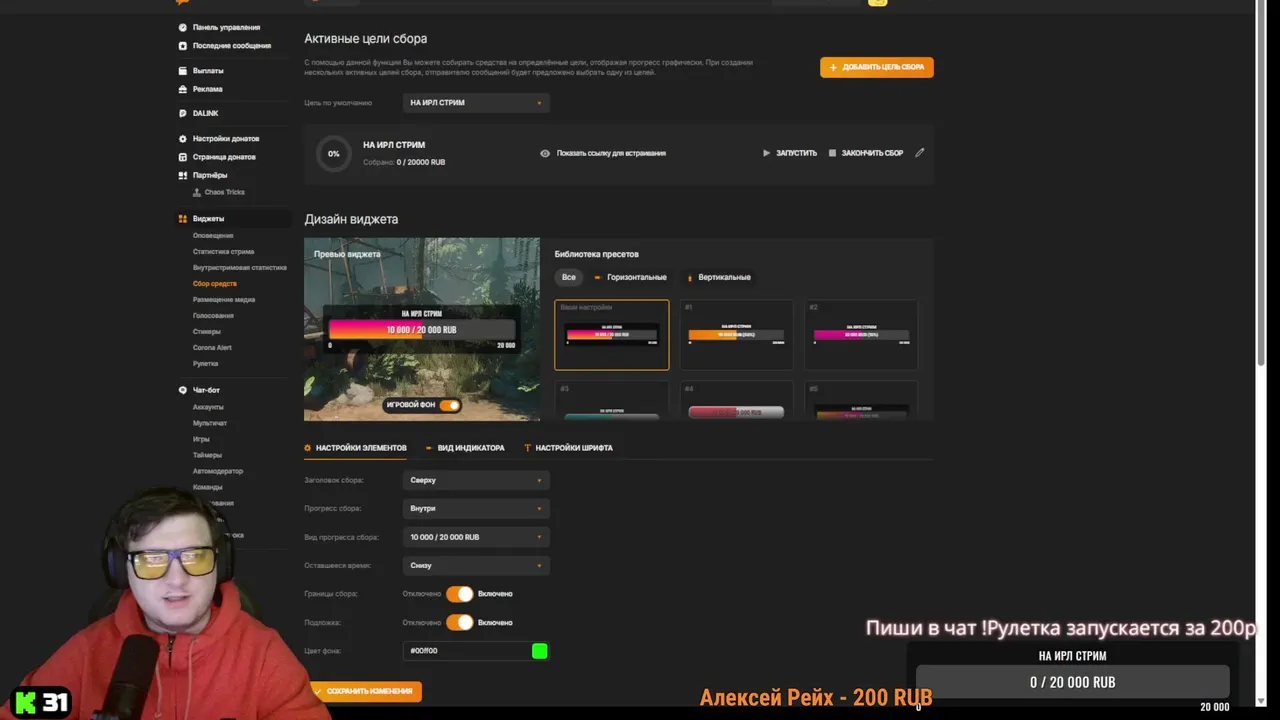Toggle the Игровой фон switch
Image resolution: width=1280 pixels, height=720 pixels.
(449, 405)
